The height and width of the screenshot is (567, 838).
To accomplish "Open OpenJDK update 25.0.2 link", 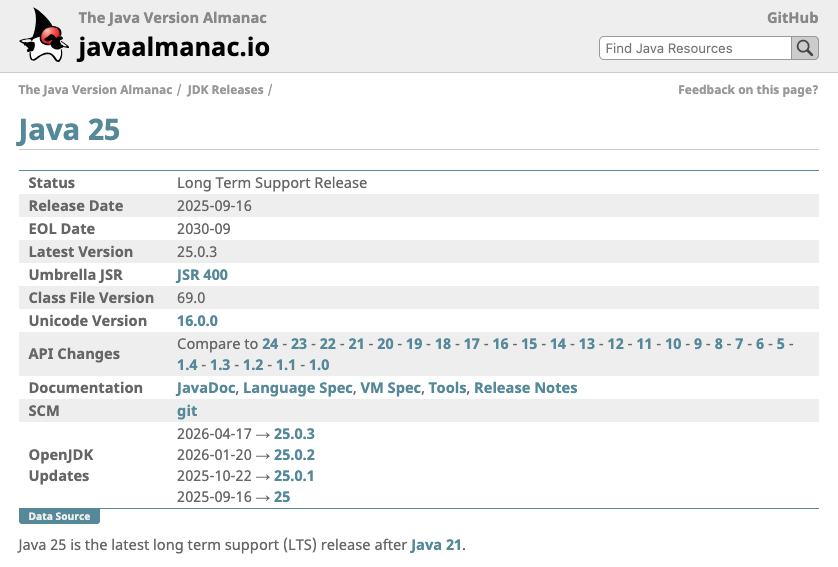I will point(294,455).
